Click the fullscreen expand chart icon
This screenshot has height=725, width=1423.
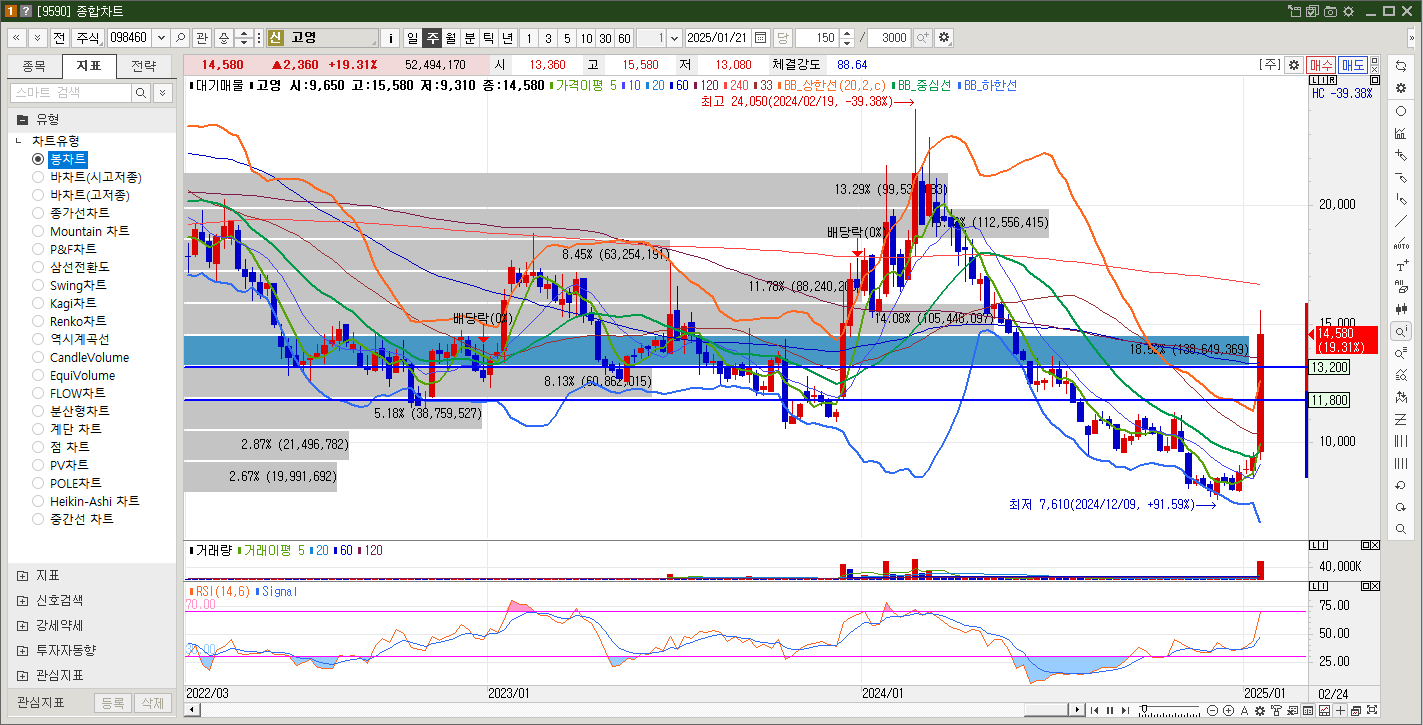[x=1372, y=710]
